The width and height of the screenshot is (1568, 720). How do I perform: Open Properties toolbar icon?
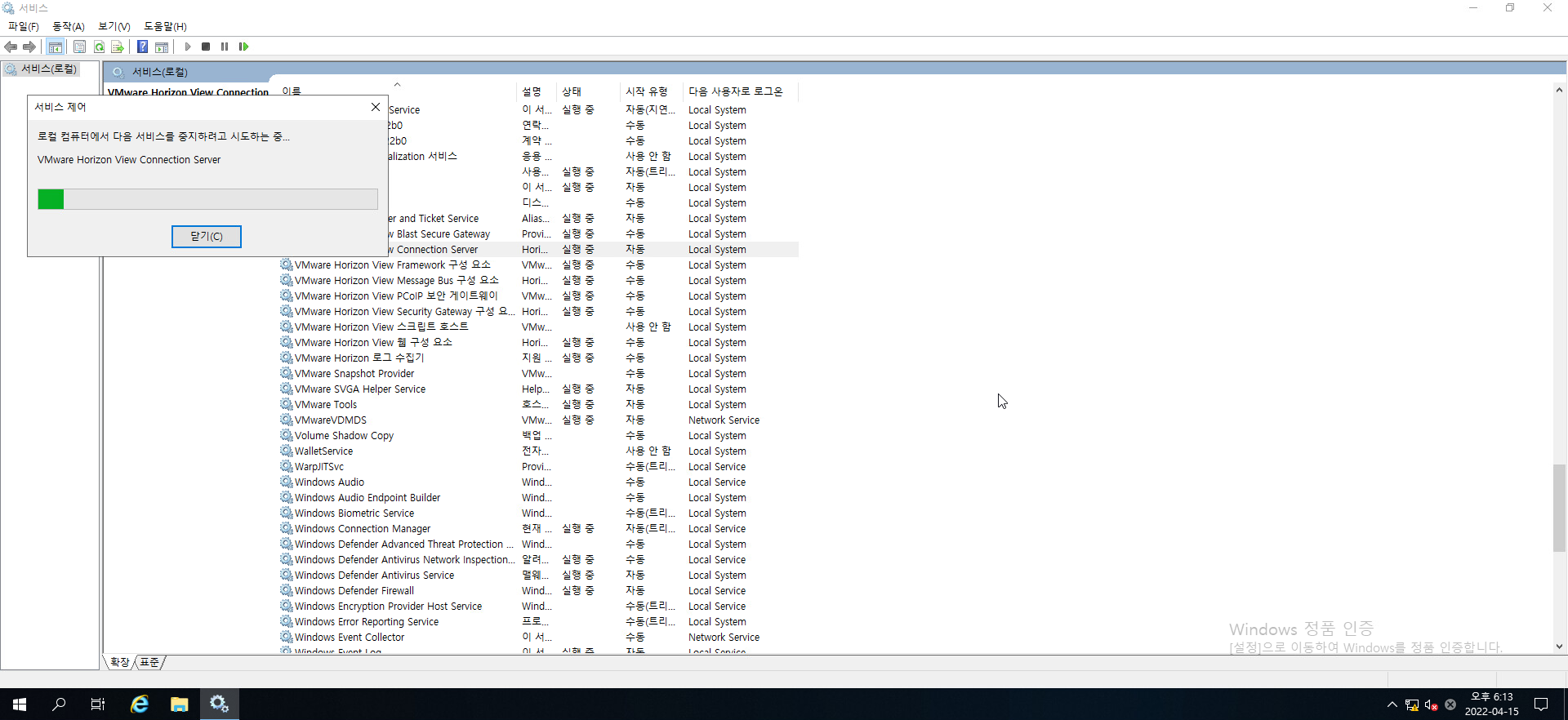(x=79, y=47)
